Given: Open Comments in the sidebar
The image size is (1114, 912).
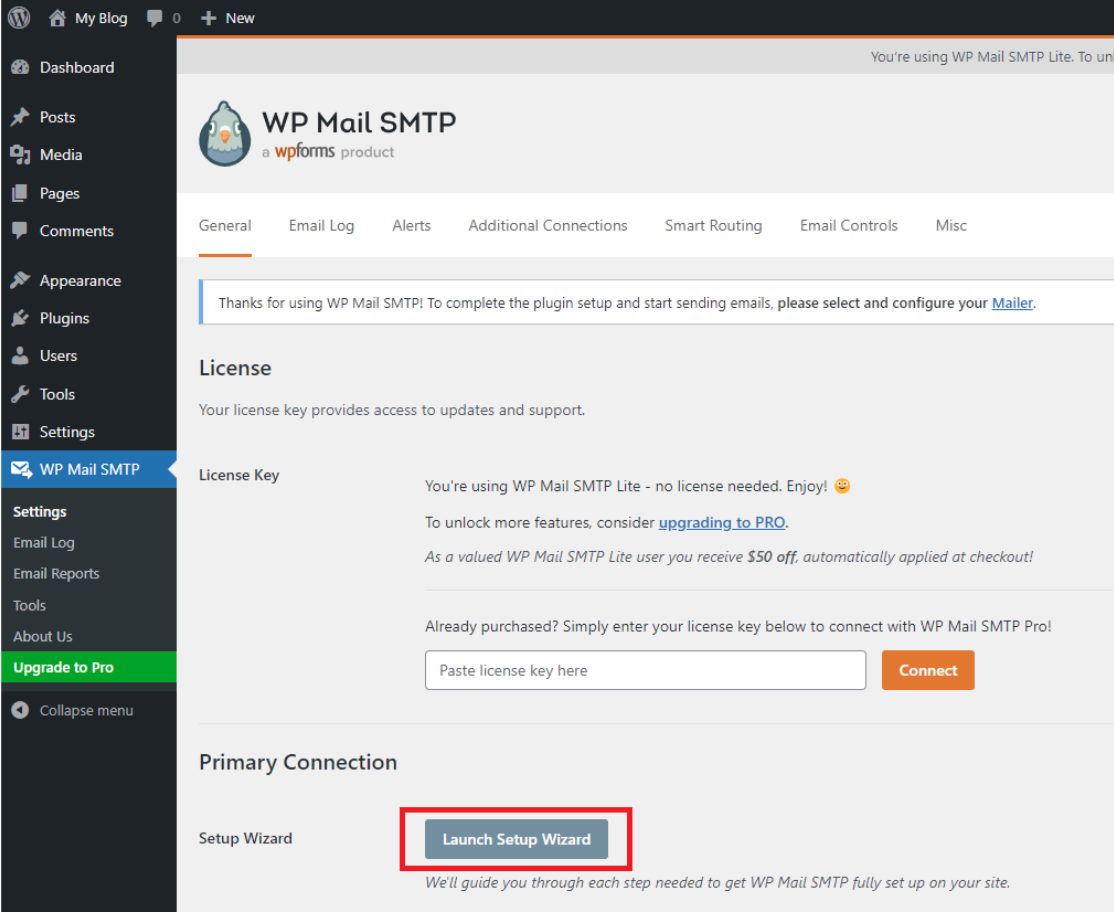Looking at the screenshot, I should tap(77, 231).
